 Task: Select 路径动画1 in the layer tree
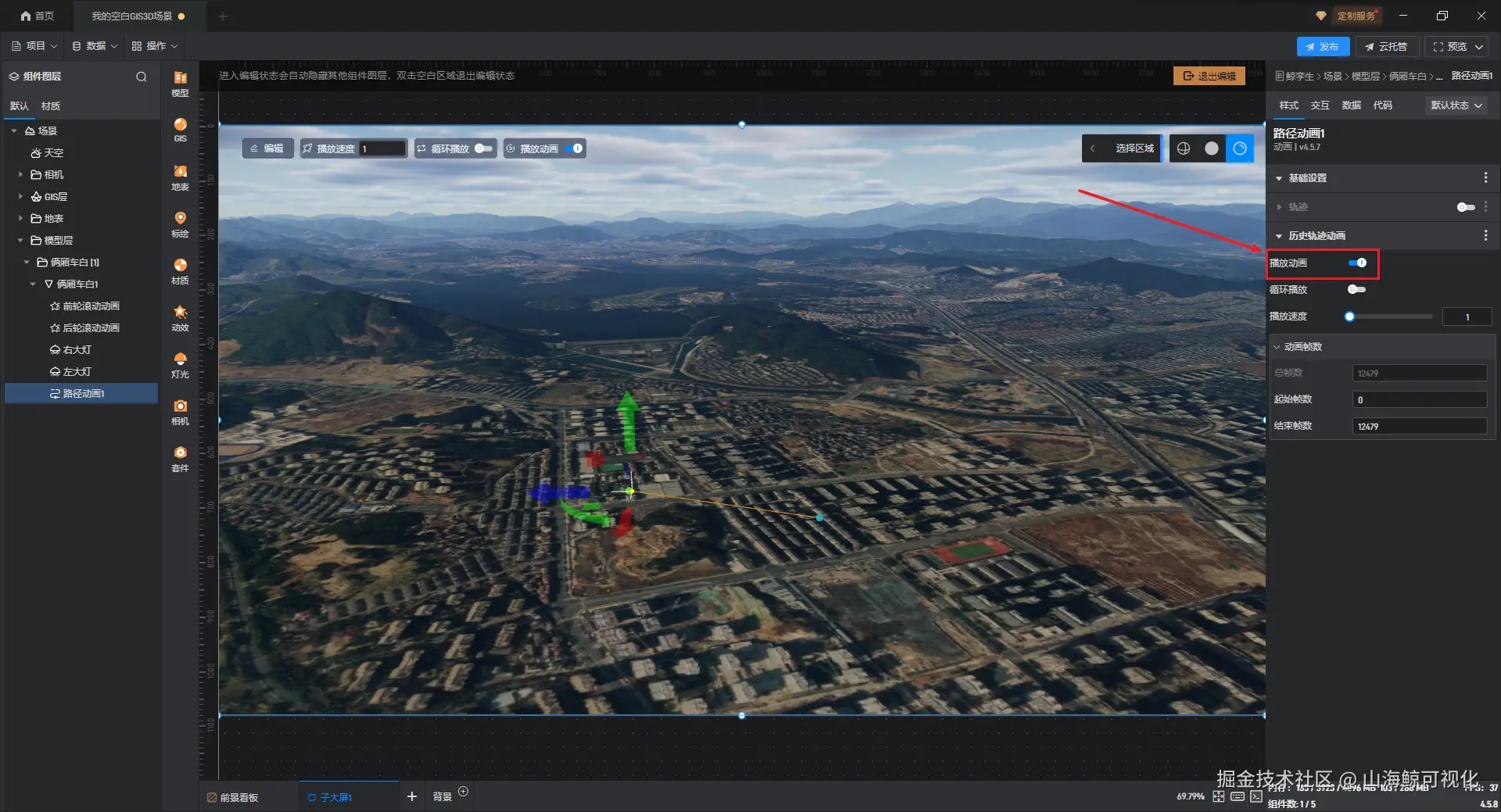(x=81, y=394)
